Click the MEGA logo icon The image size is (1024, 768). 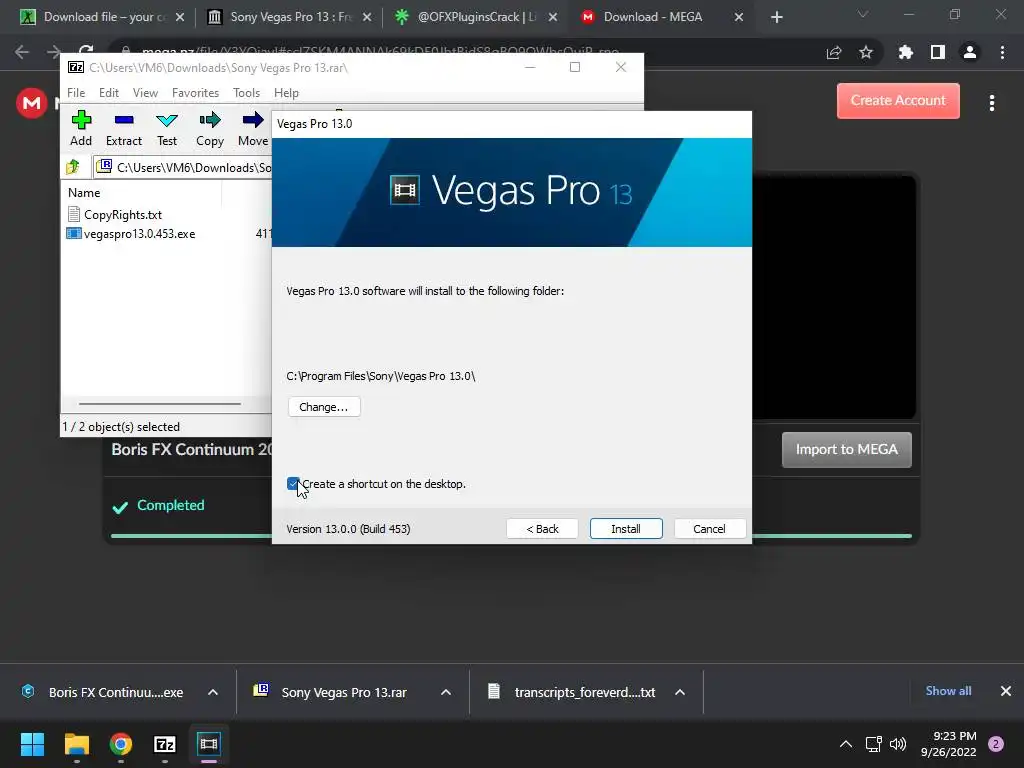pos(31,103)
